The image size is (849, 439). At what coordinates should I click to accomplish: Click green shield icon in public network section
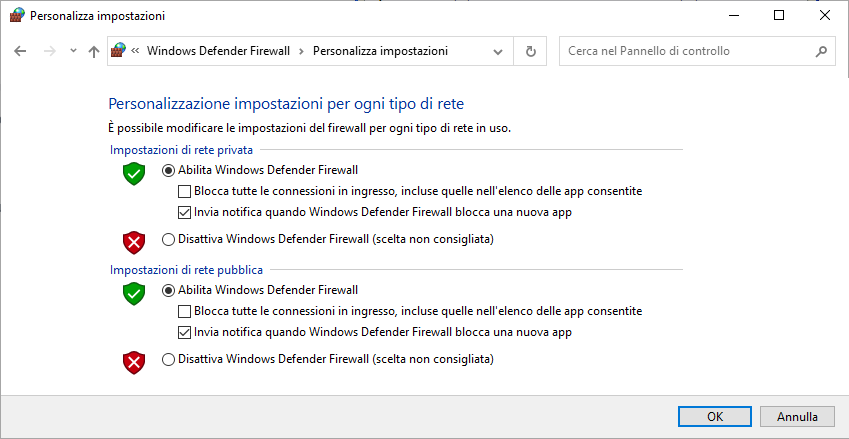(134, 294)
